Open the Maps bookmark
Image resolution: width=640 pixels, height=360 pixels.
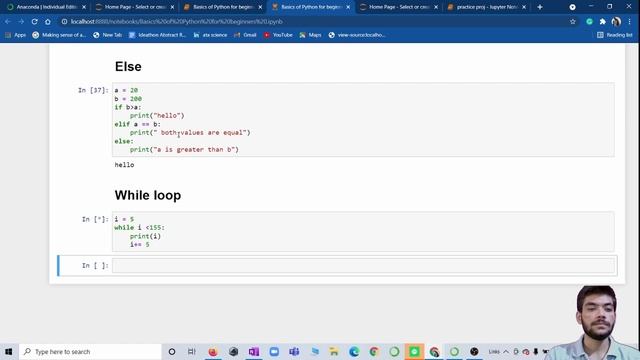click(310, 35)
